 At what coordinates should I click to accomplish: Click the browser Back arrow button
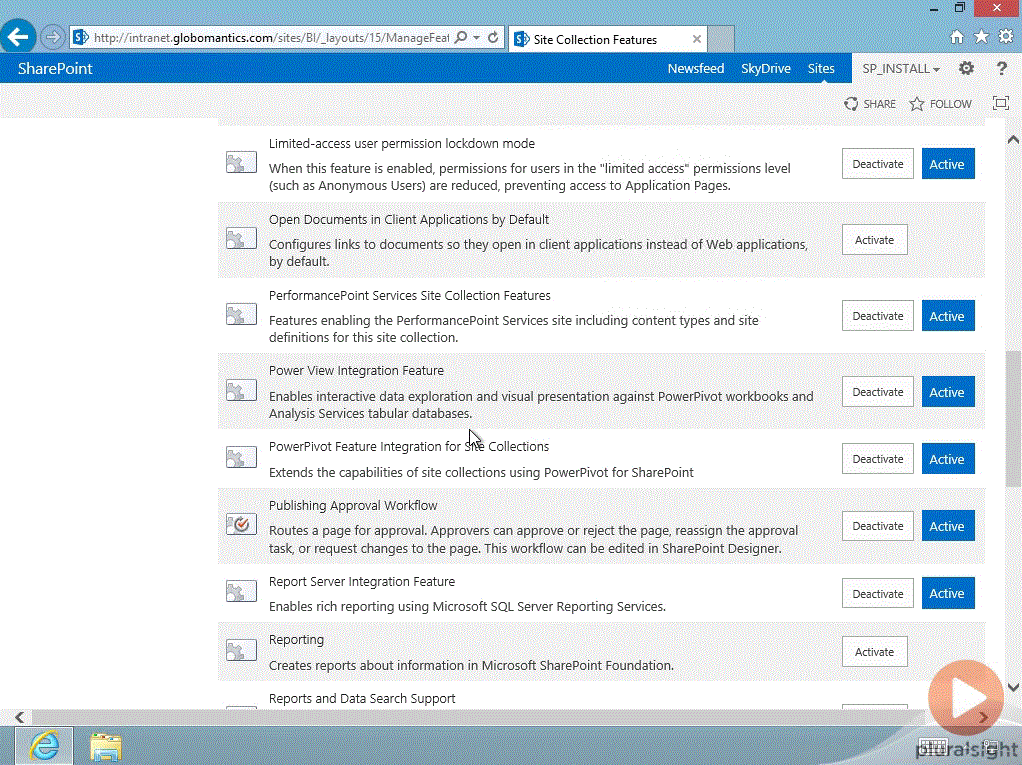pos(19,36)
